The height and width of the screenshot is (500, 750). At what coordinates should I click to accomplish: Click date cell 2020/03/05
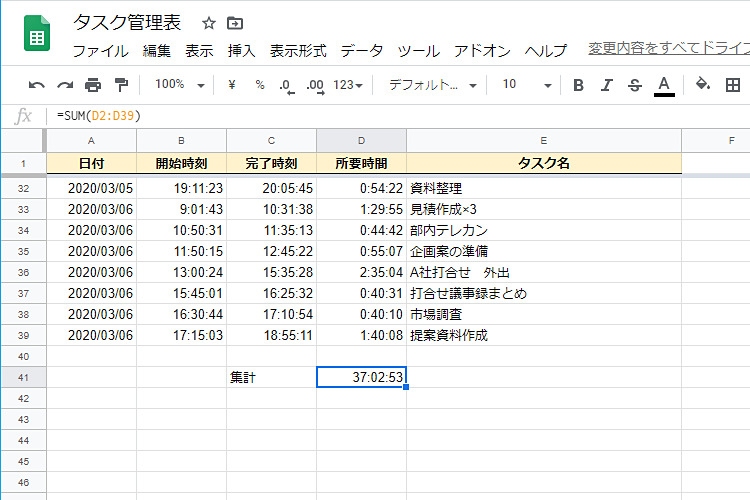pos(91,189)
